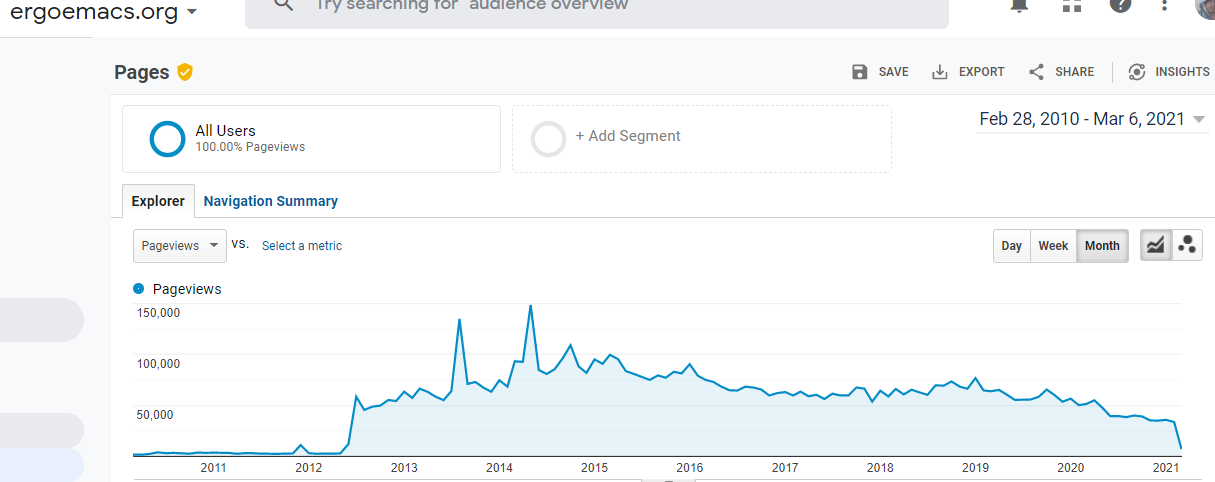Open the ergoemacs.org property selector dropdown

[x=103, y=12]
